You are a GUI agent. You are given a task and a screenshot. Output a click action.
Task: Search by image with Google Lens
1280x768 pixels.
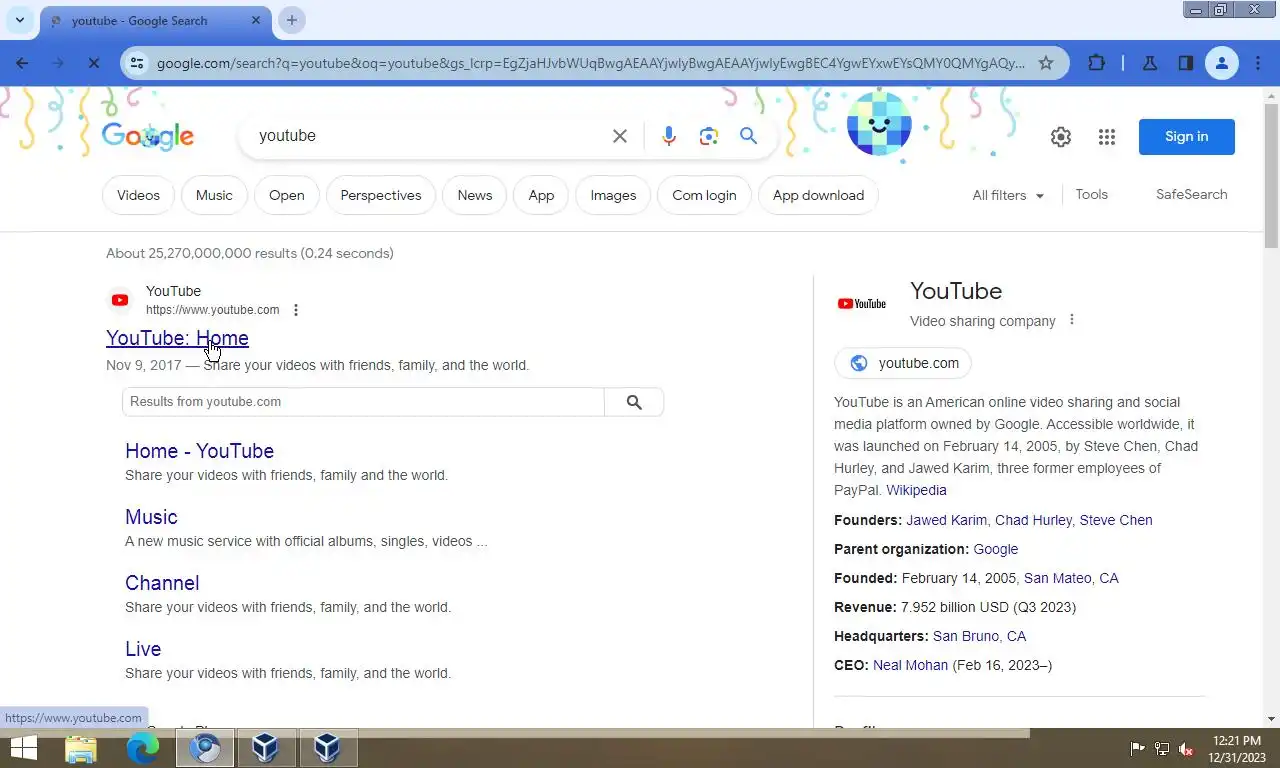pyautogui.click(x=709, y=136)
